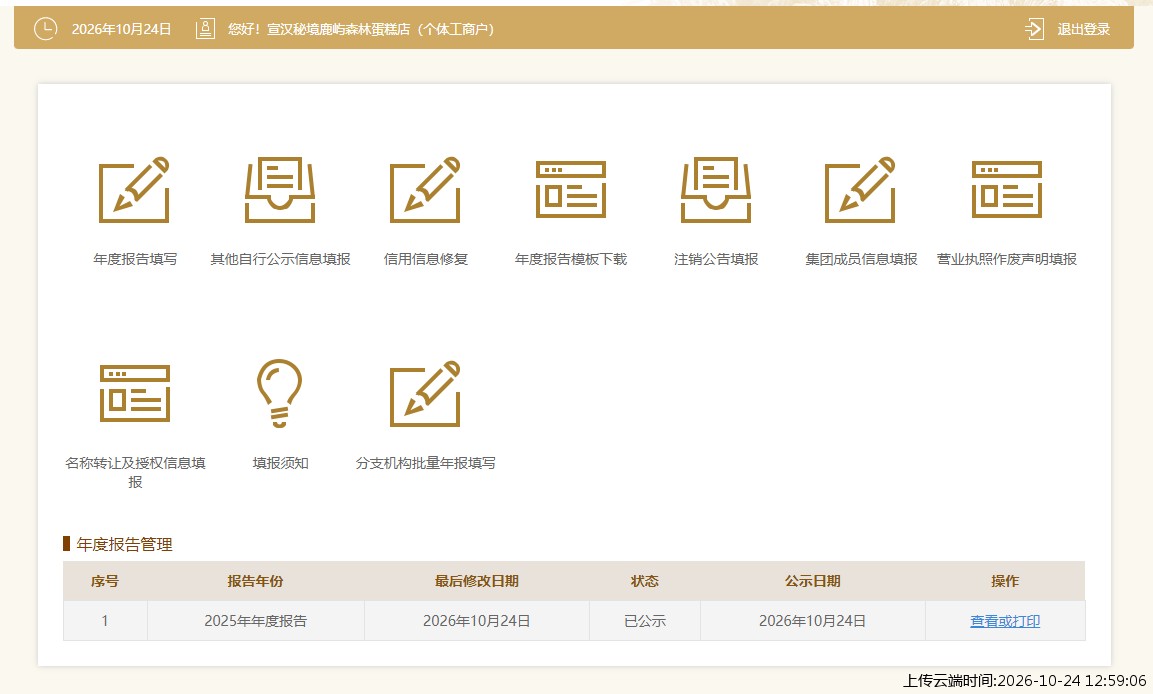Open the 营业执照作废声明填报 icon
The width and height of the screenshot is (1153, 694).
click(x=1007, y=190)
